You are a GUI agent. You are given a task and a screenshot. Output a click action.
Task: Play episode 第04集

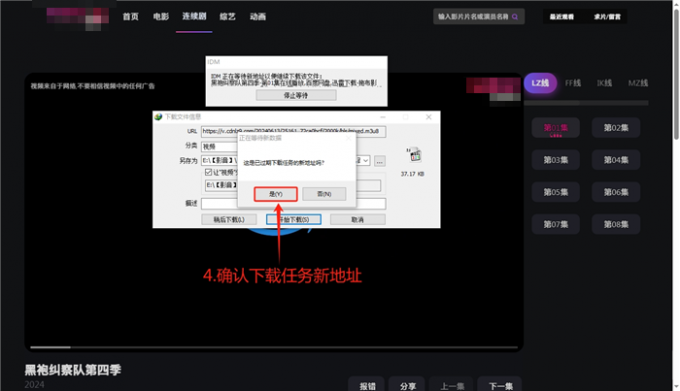(616, 160)
